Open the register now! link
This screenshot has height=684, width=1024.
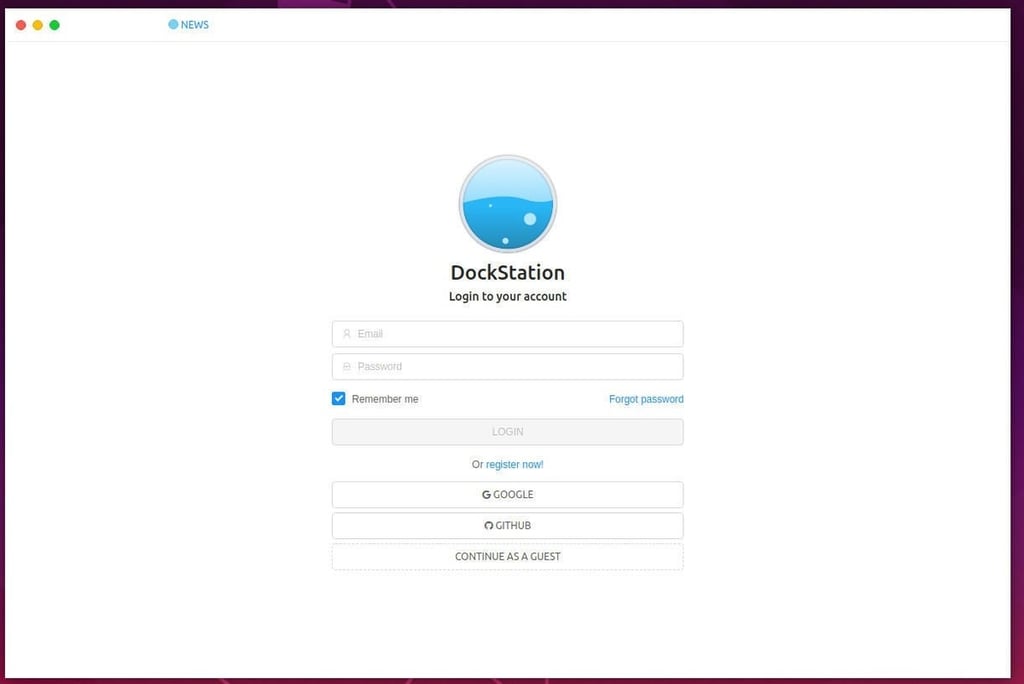(515, 464)
